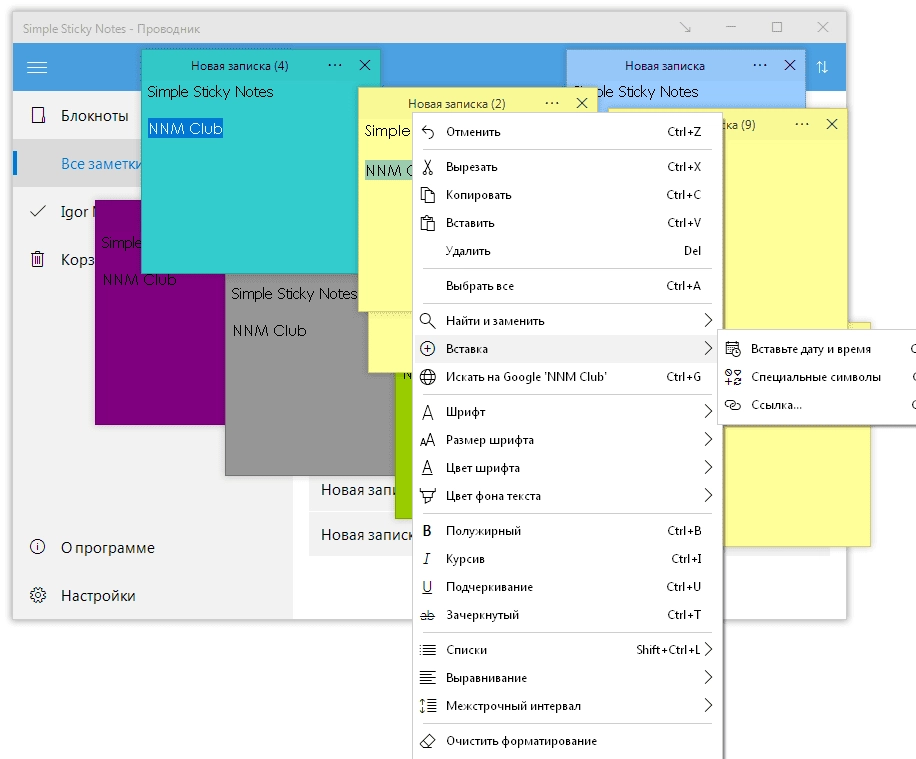Image resolution: width=916 pixels, height=759 pixels.
Task: Click the strikethrough icon for Зачеркнутый
Action: (428, 615)
